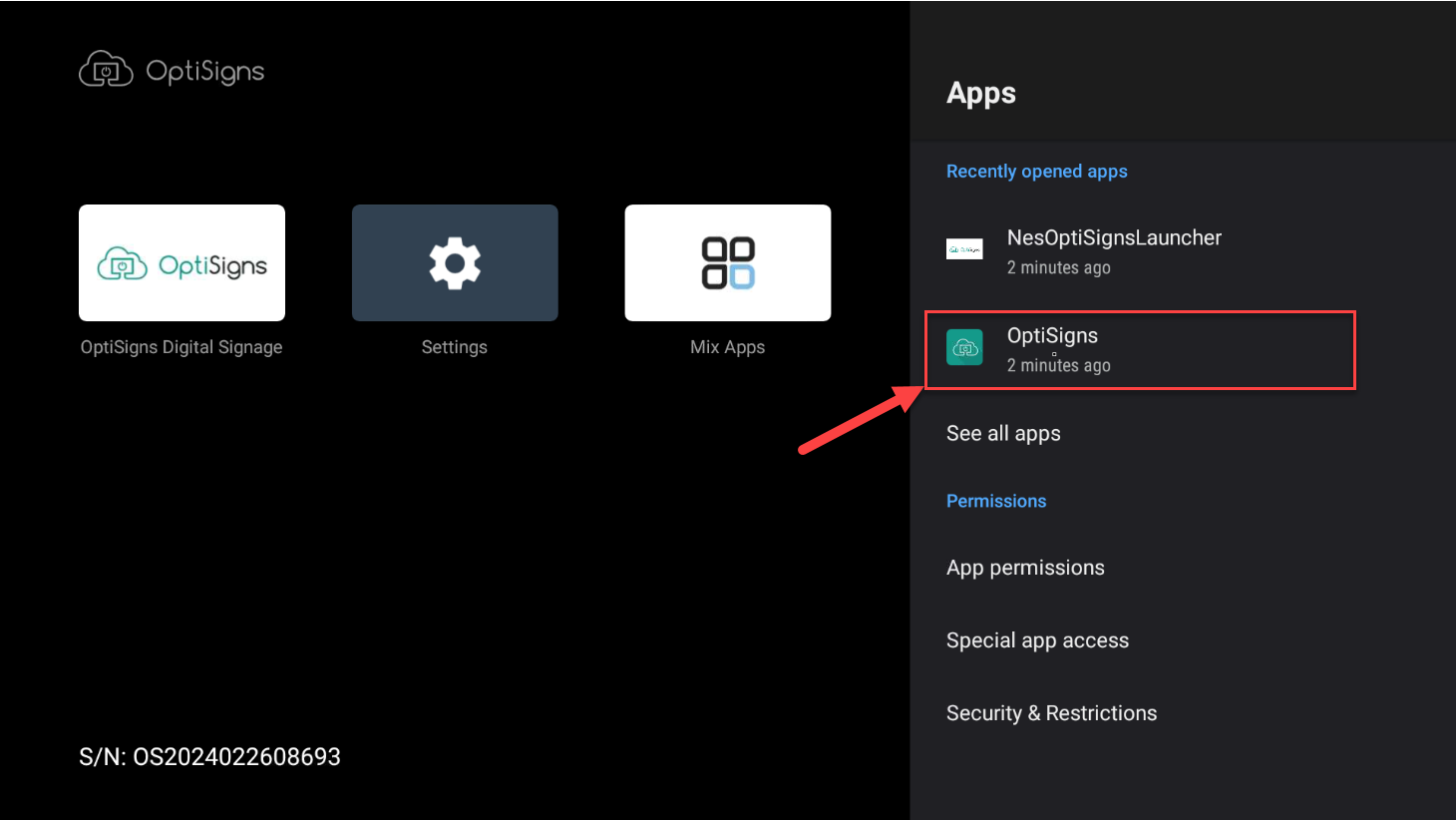Screen dimensions: 1456x820
Task: Click the Recently opened apps heading
Action: click(1037, 172)
